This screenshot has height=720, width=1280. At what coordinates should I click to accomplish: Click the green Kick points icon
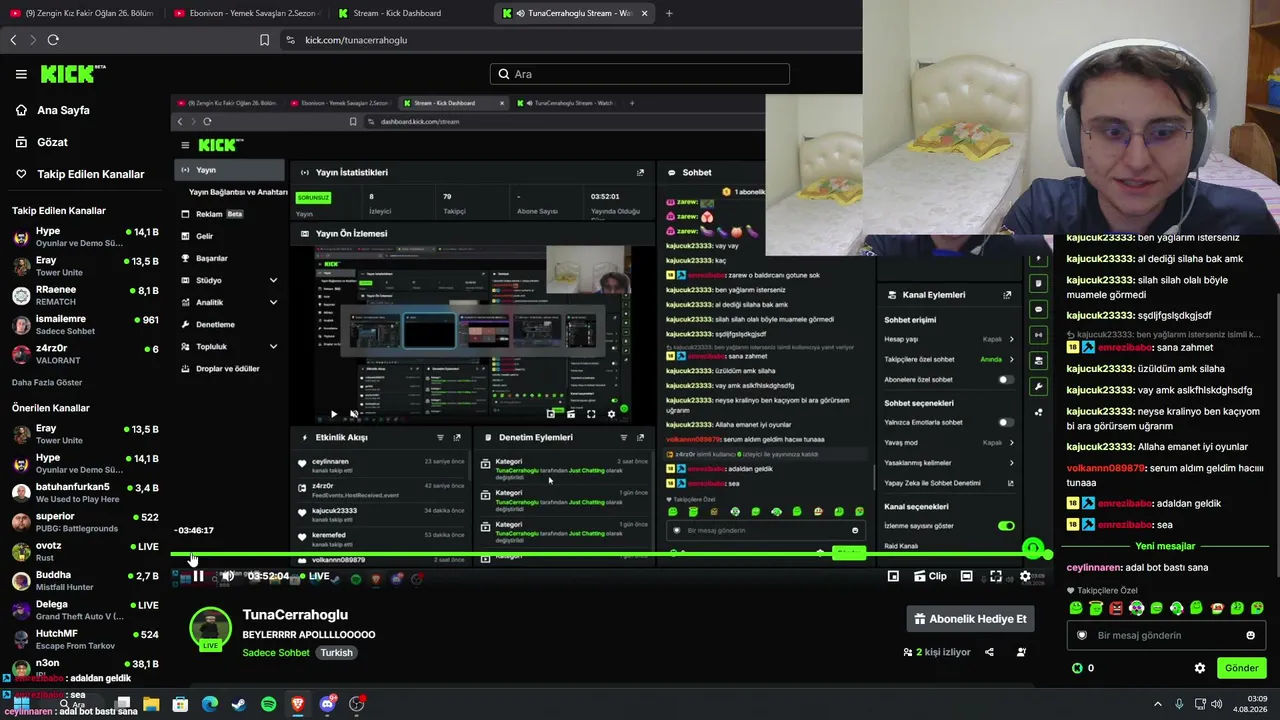pos(1077,668)
